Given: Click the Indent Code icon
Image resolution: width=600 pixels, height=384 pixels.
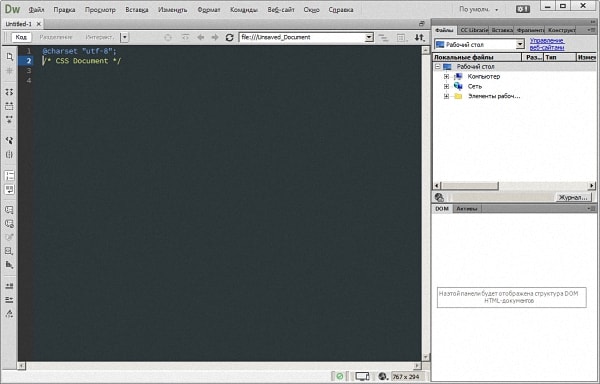Looking at the screenshot, I should [9, 286].
